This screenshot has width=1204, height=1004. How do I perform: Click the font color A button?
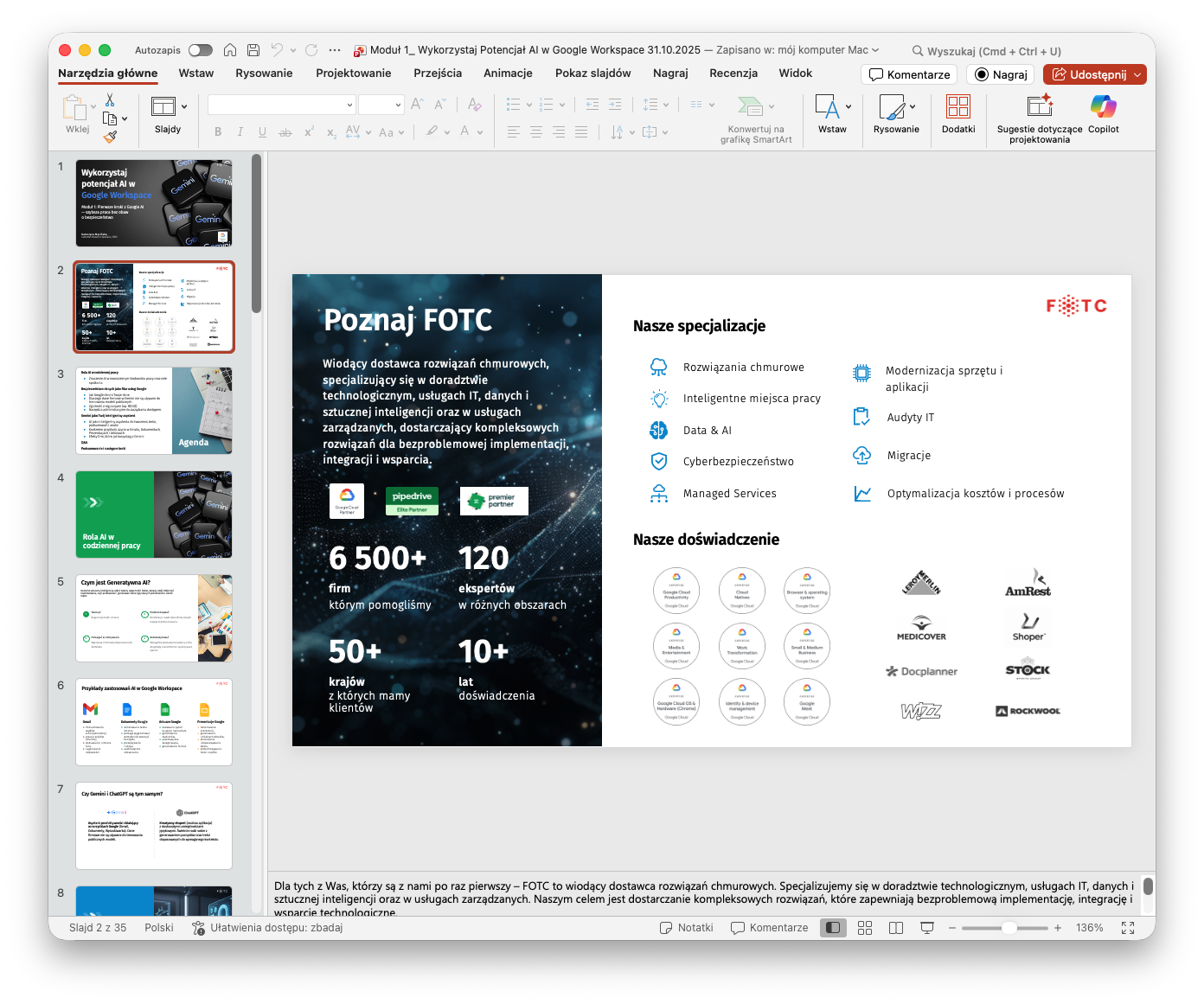point(464,131)
